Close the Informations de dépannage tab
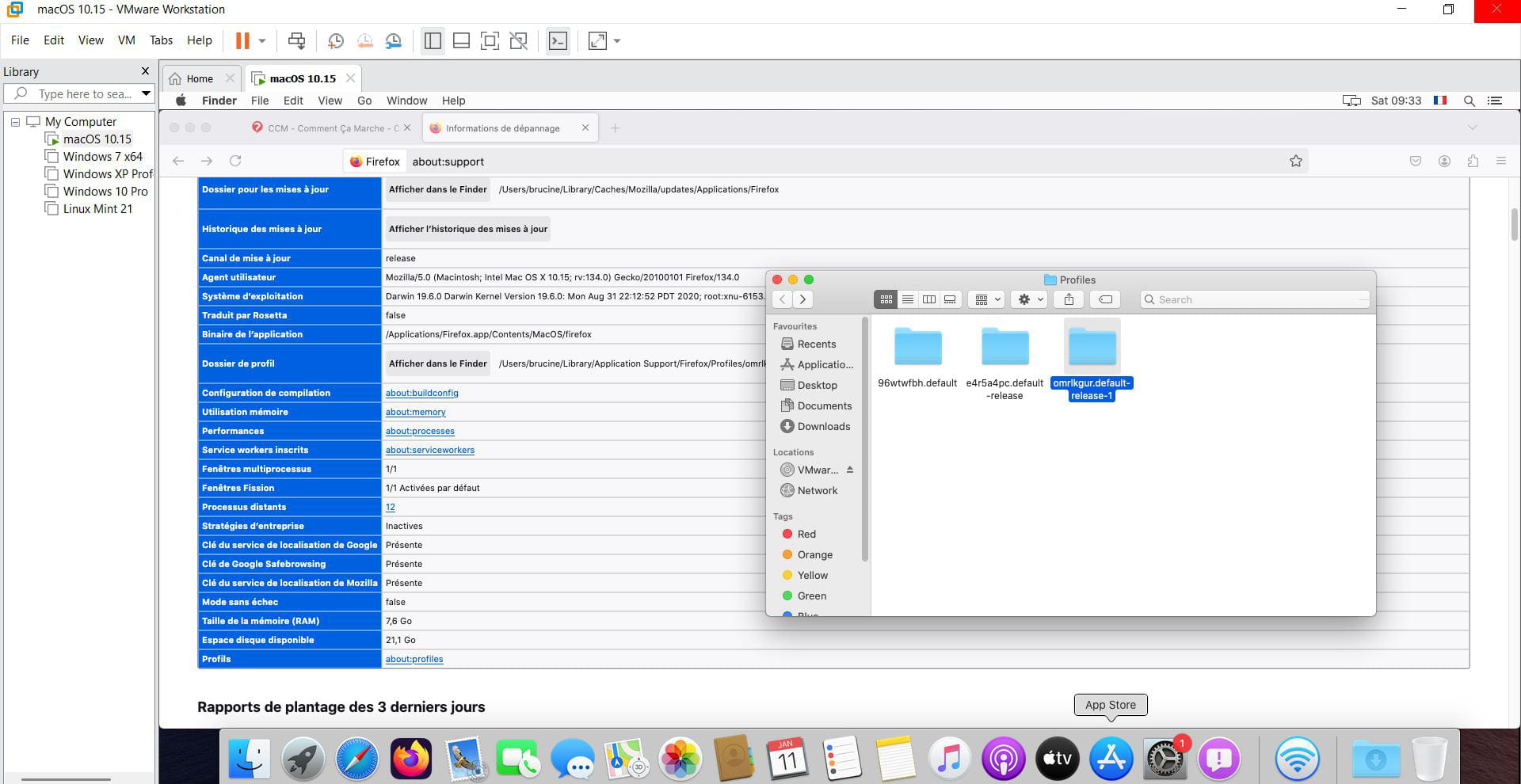Viewport: 1521px width, 784px height. click(585, 127)
